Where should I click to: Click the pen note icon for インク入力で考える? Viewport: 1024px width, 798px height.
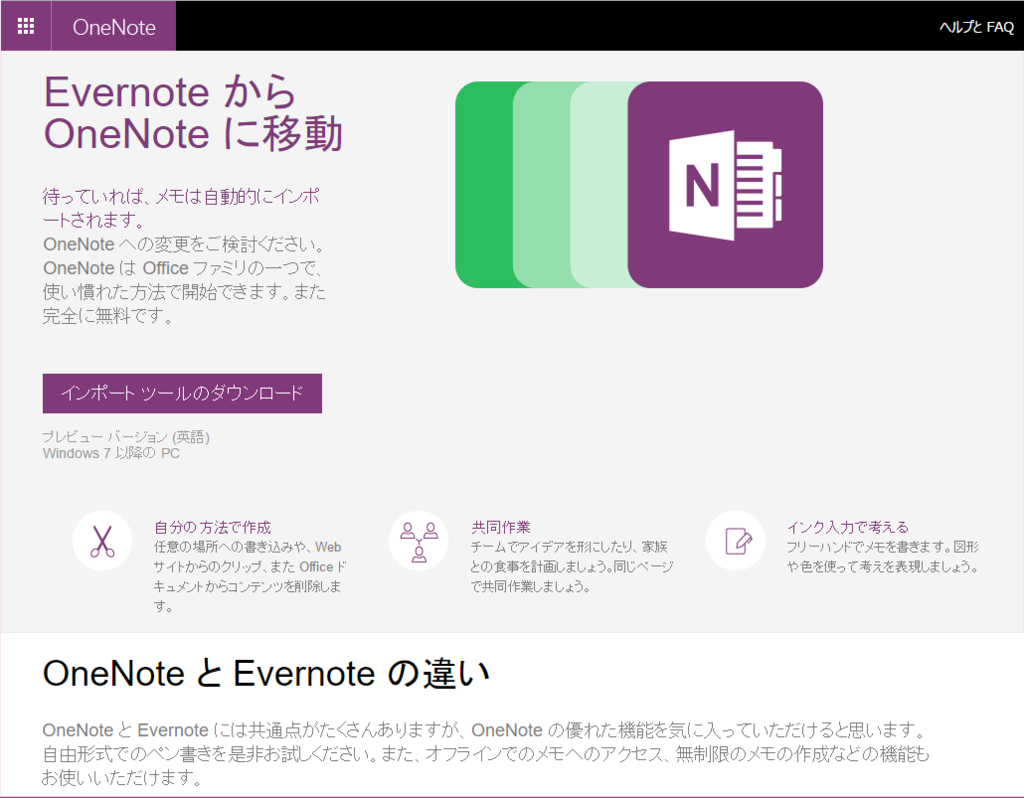[736, 541]
